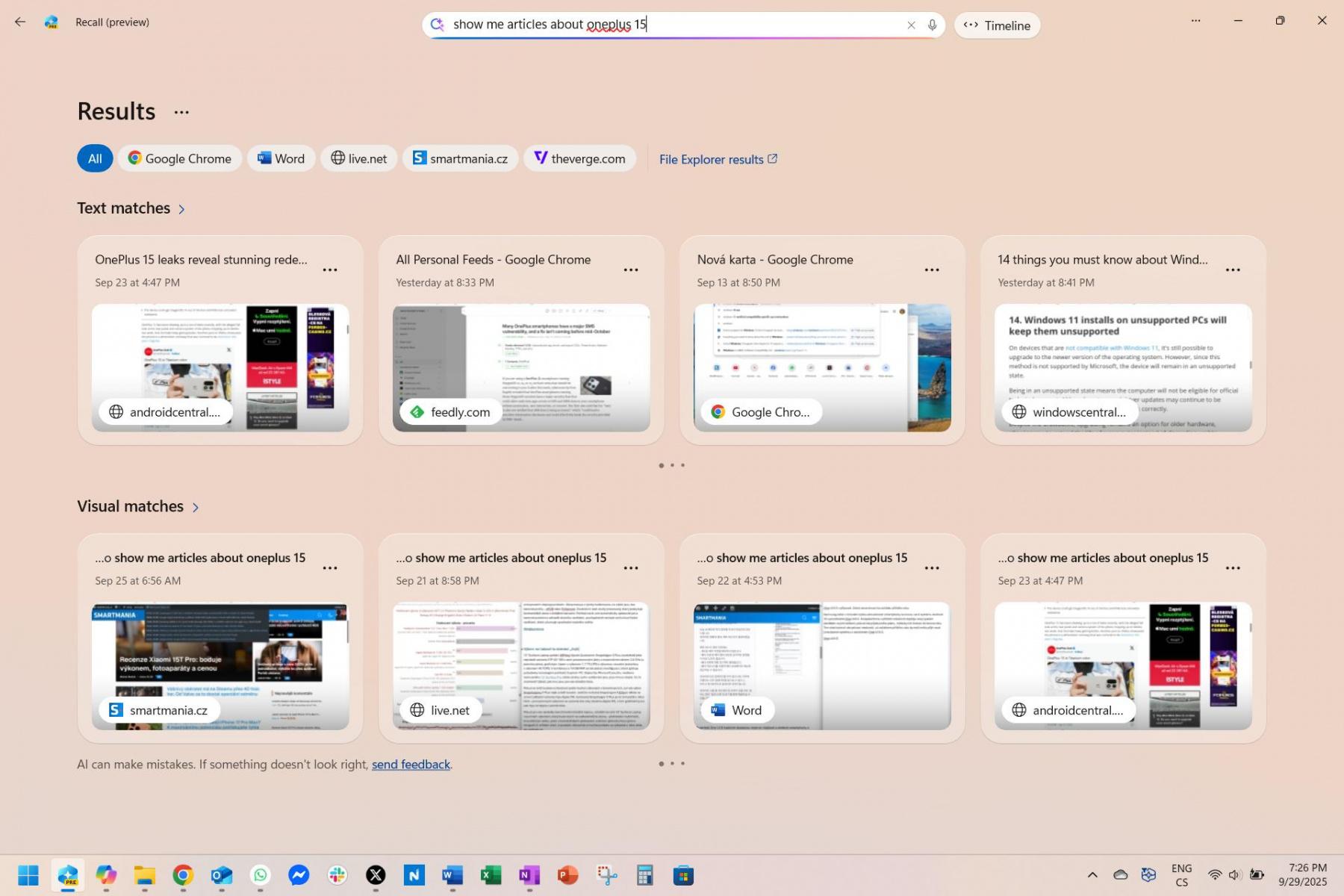Filter results by smartmania.cz
This screenshot has width=1344, height=896.
(x=460, y=158)
